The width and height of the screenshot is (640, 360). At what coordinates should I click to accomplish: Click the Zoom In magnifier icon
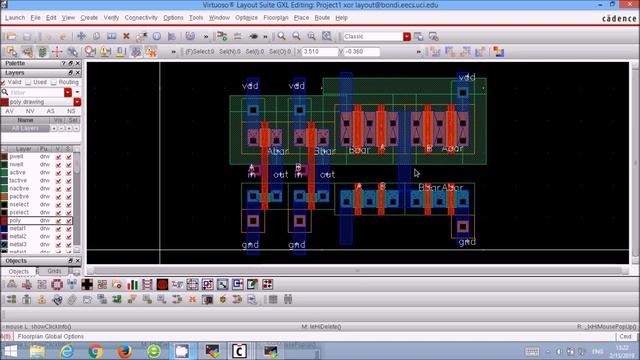pos(281,36)
